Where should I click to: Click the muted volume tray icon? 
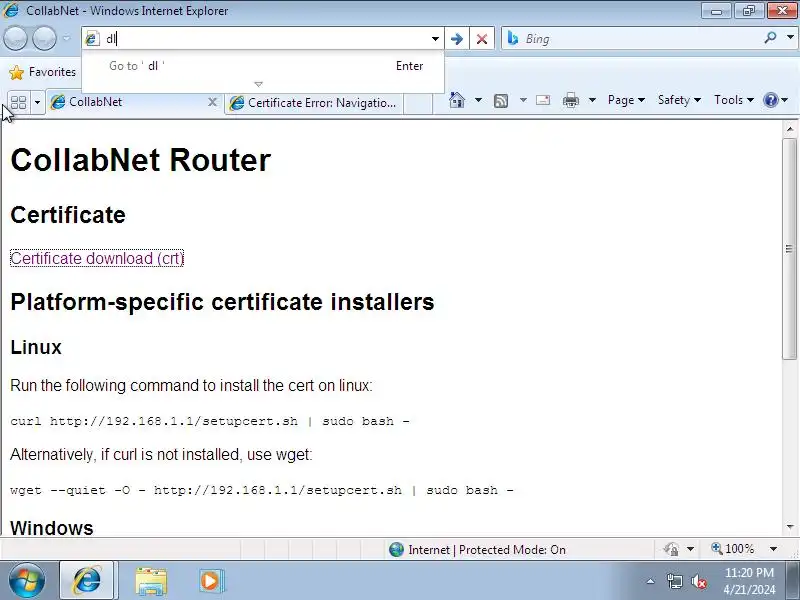[699, 581]
